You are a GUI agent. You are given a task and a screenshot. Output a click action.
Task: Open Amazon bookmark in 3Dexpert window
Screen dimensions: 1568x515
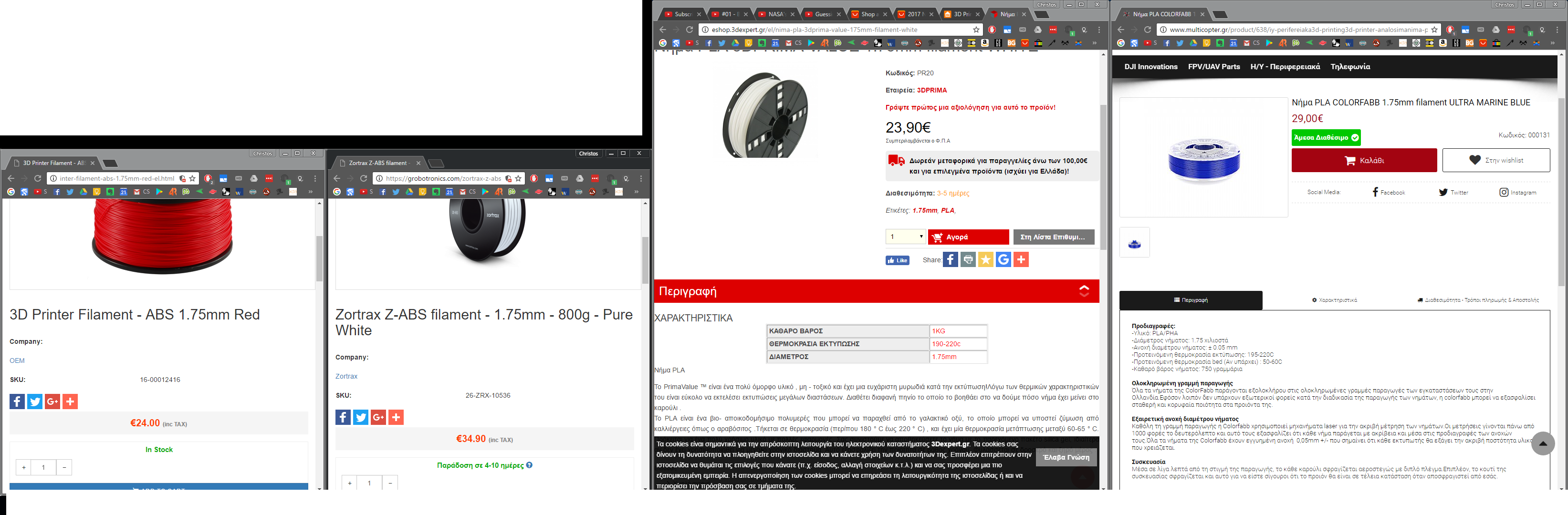pyautogui.click(x=984, y=43)
